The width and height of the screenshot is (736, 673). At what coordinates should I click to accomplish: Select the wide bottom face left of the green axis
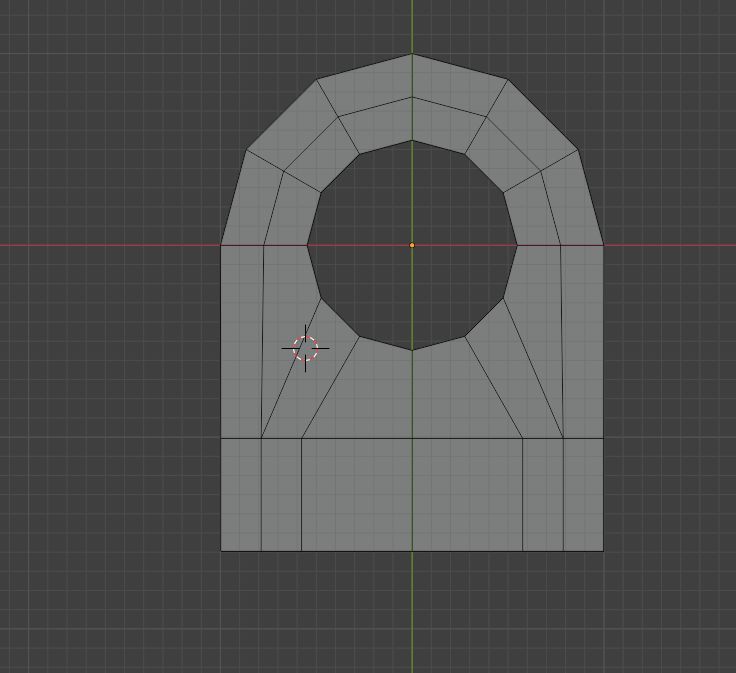(356, 494)
